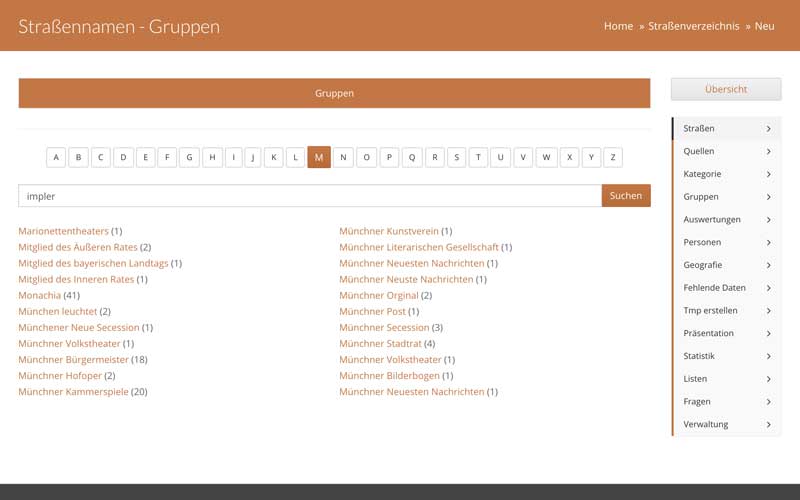Viewport: 800px width, 500px height.
Task: Navigate to Straßenverzeichnis breadcrumb
Action: coord(693,26)
